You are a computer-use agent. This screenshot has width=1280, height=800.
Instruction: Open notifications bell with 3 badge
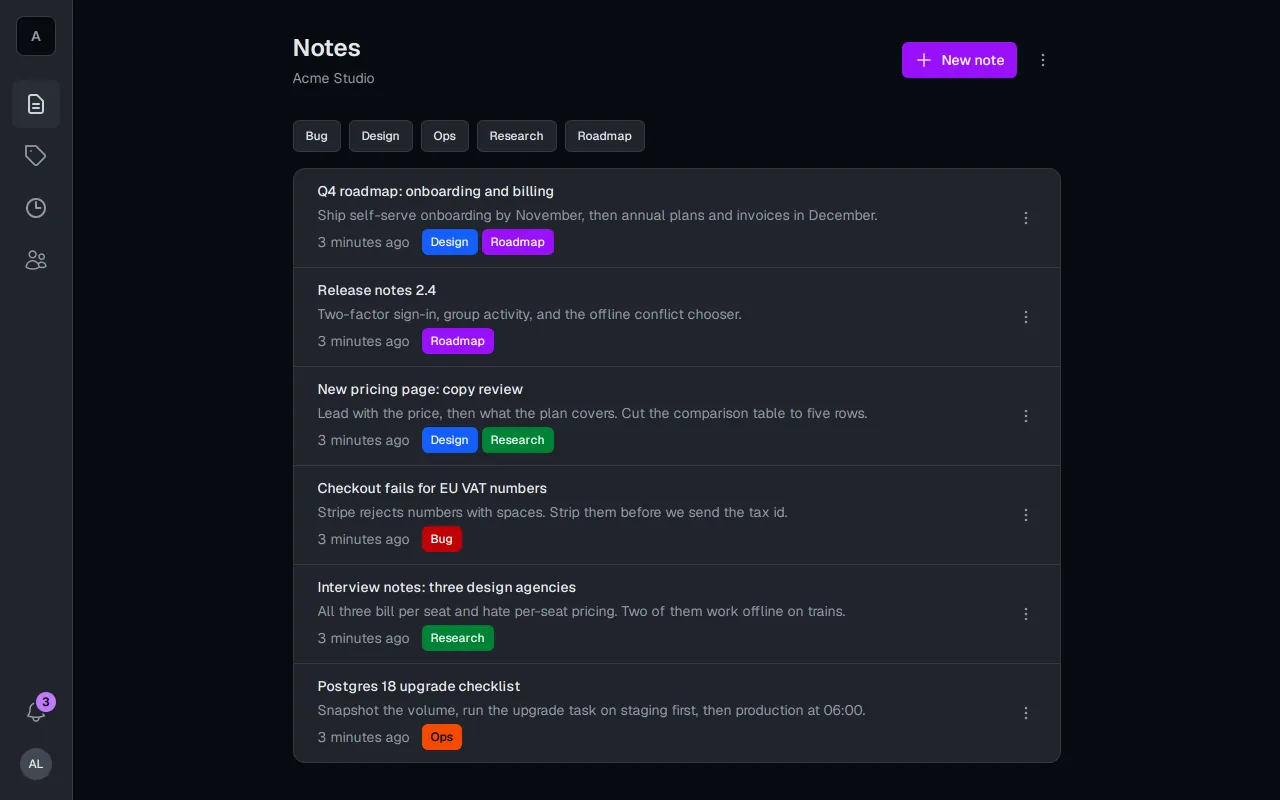(36, 712)
